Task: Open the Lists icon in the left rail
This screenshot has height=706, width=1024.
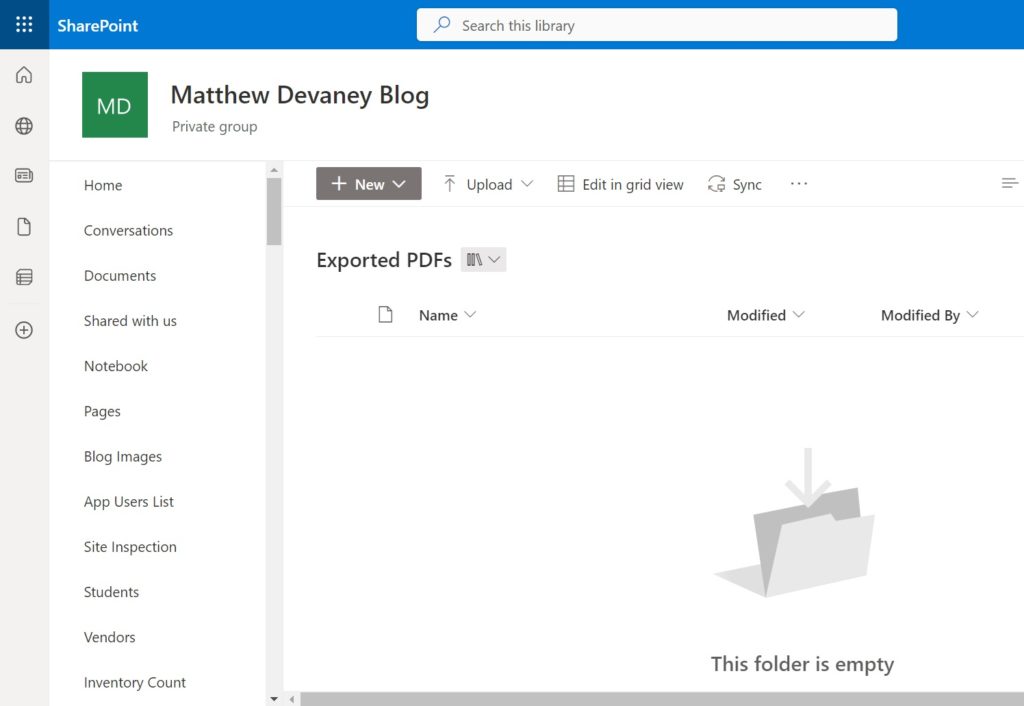Action: point(23,277)
